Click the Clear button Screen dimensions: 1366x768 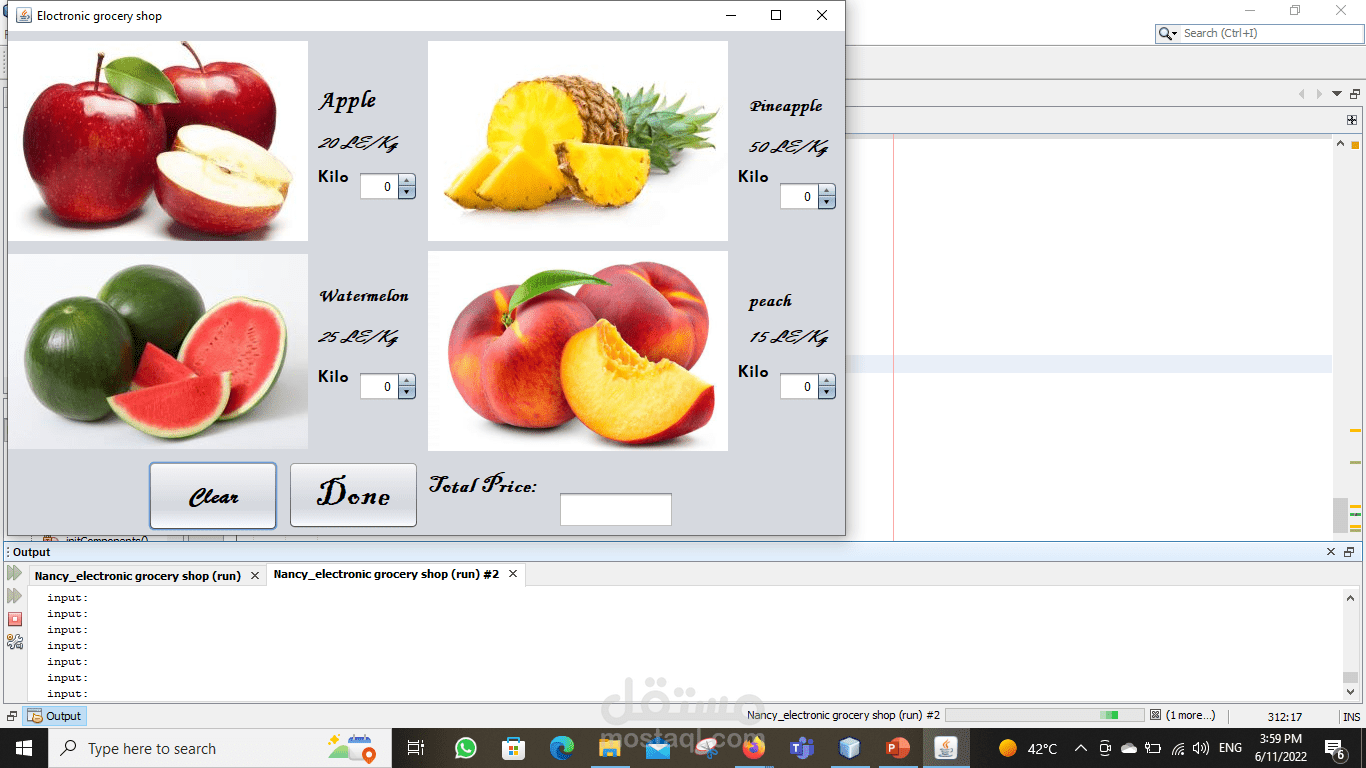(x=213, y=495)
